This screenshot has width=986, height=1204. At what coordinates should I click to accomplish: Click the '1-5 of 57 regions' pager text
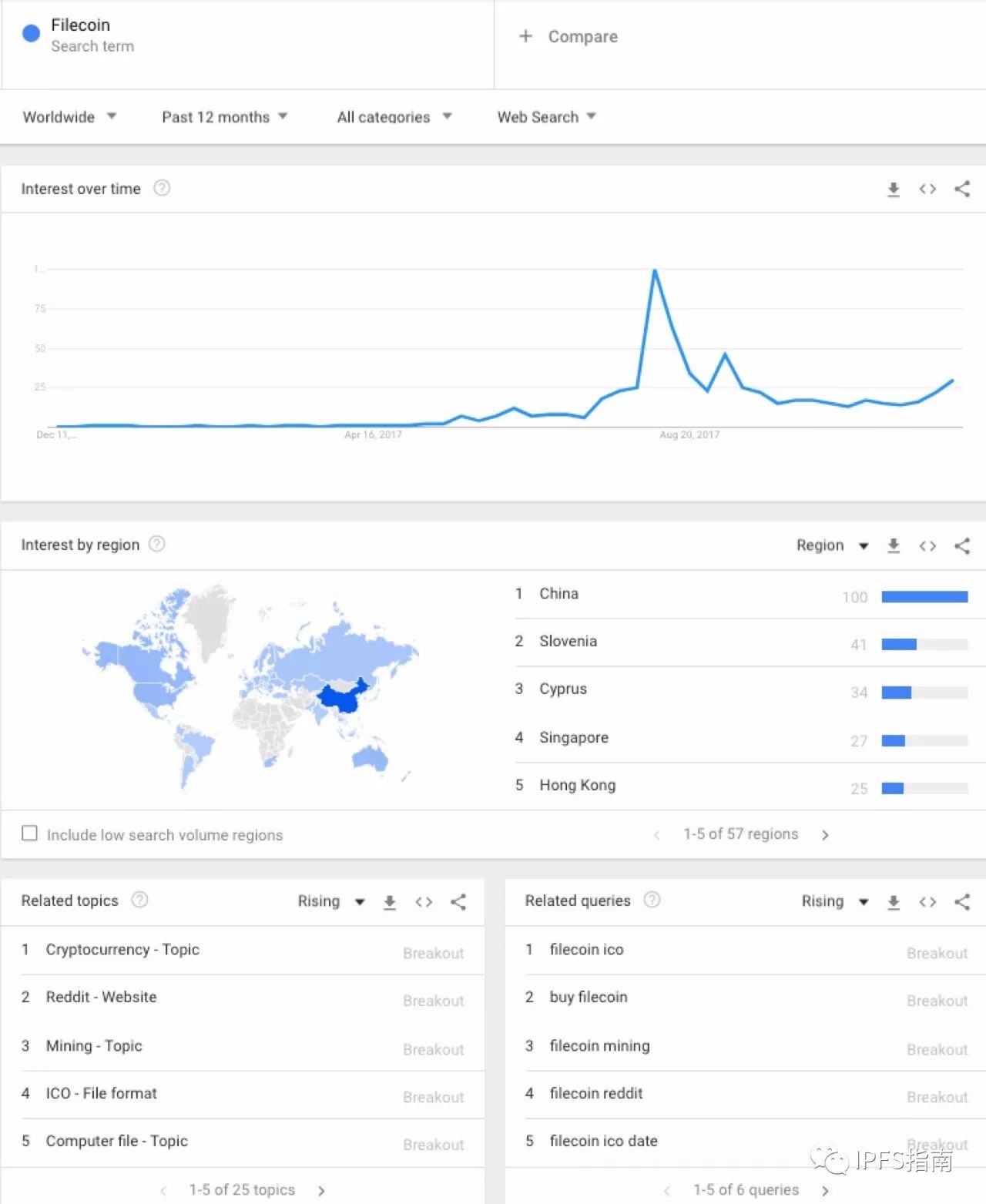(741, 834)
